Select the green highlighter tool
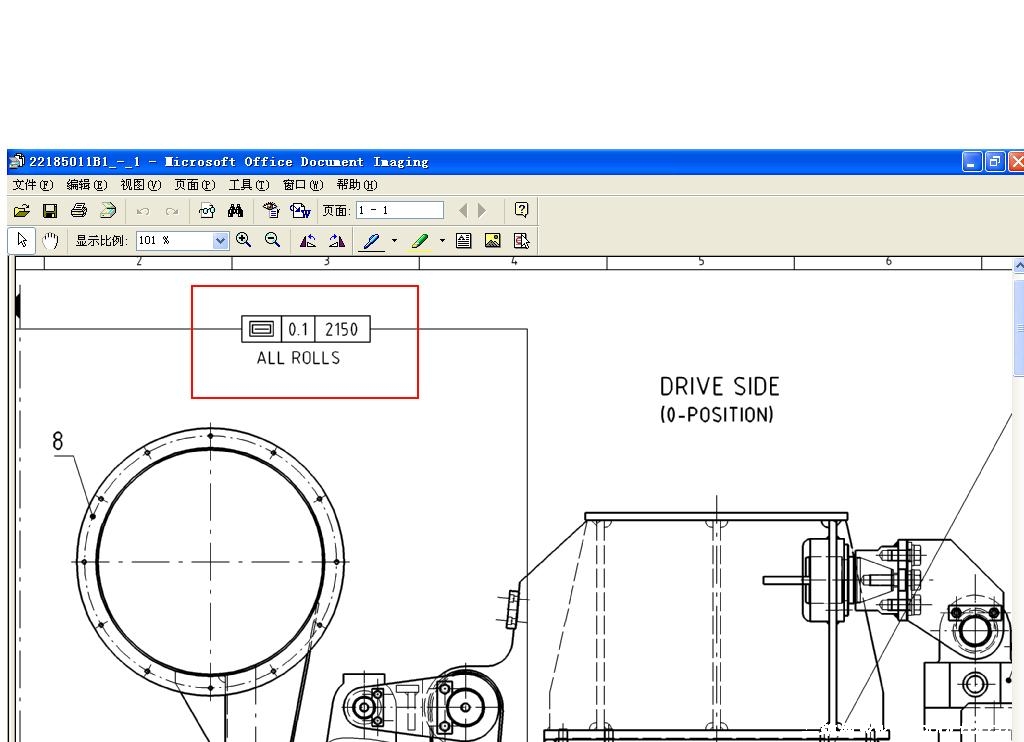Image resolution: width=1024 pixels, height=742 pixels. tap(420, 241)
